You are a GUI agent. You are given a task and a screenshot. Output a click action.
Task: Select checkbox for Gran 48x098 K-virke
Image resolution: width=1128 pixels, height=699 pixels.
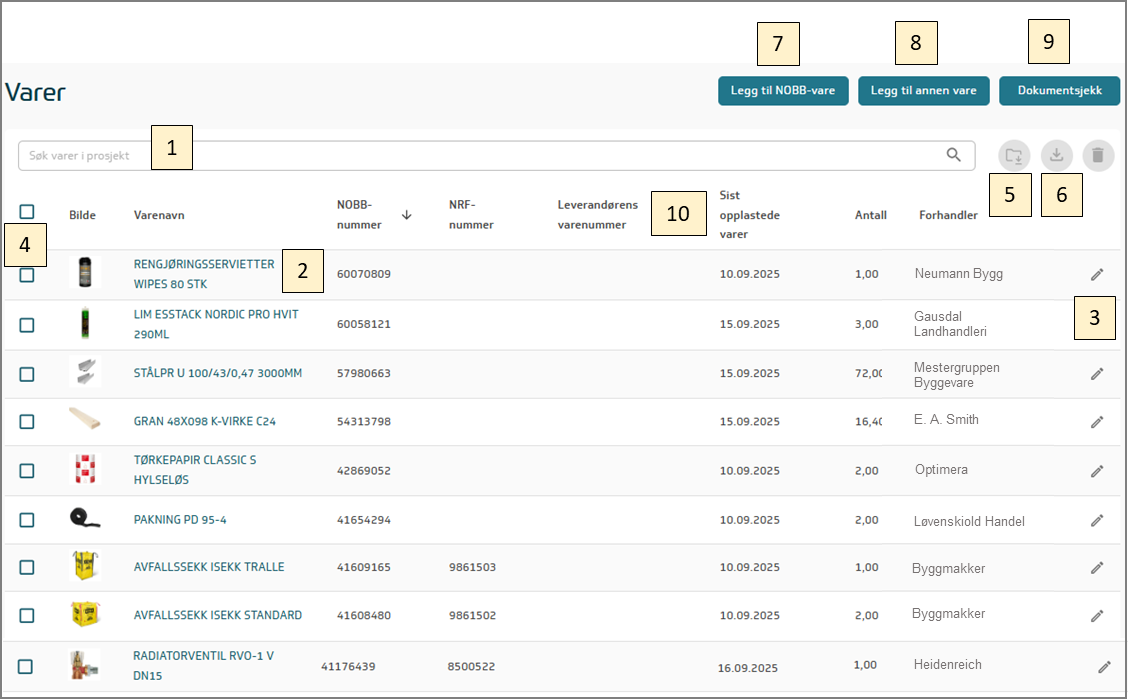pos(27,422)
